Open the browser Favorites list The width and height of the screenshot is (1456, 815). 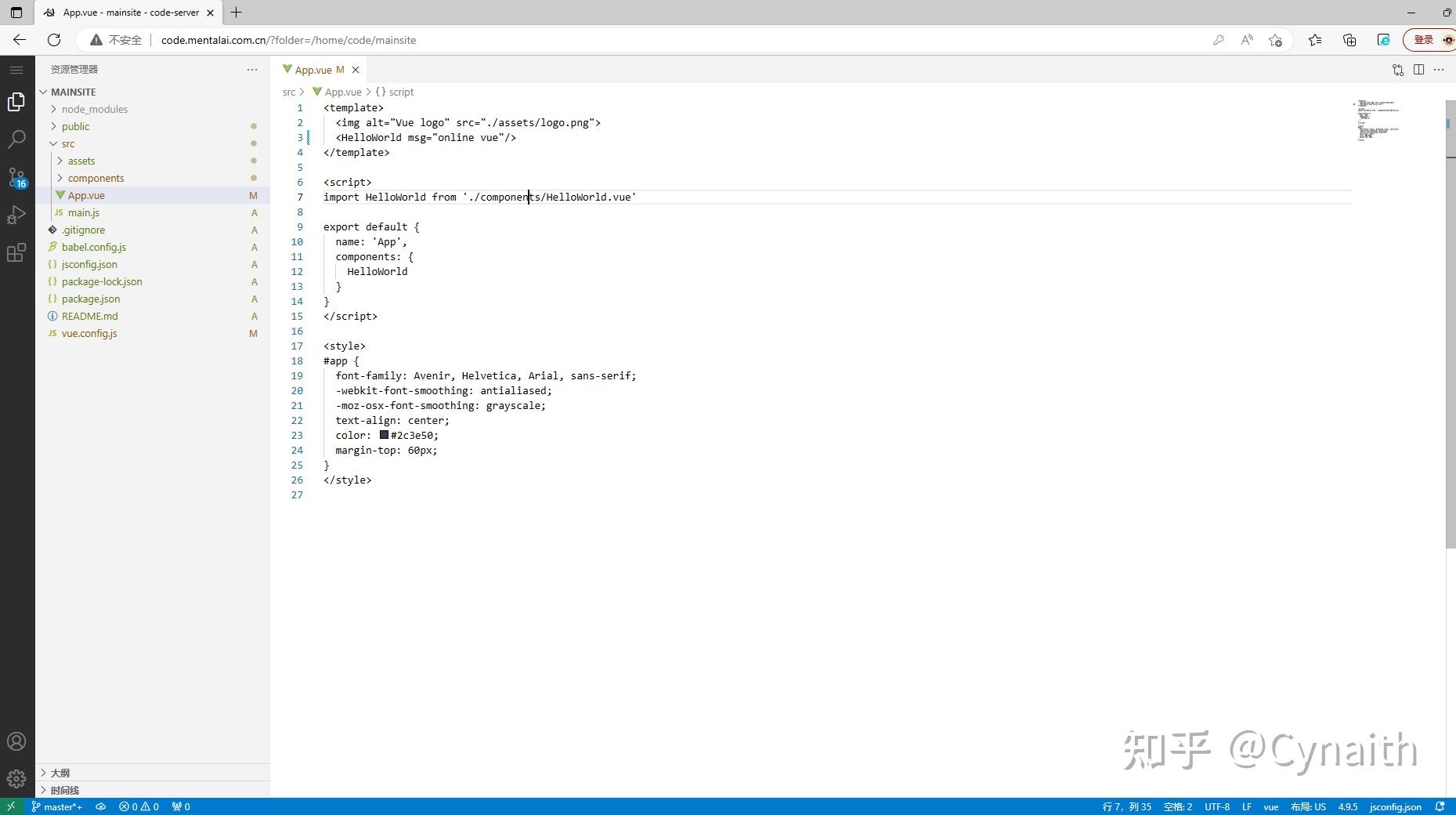click(x=1315, y=40)
